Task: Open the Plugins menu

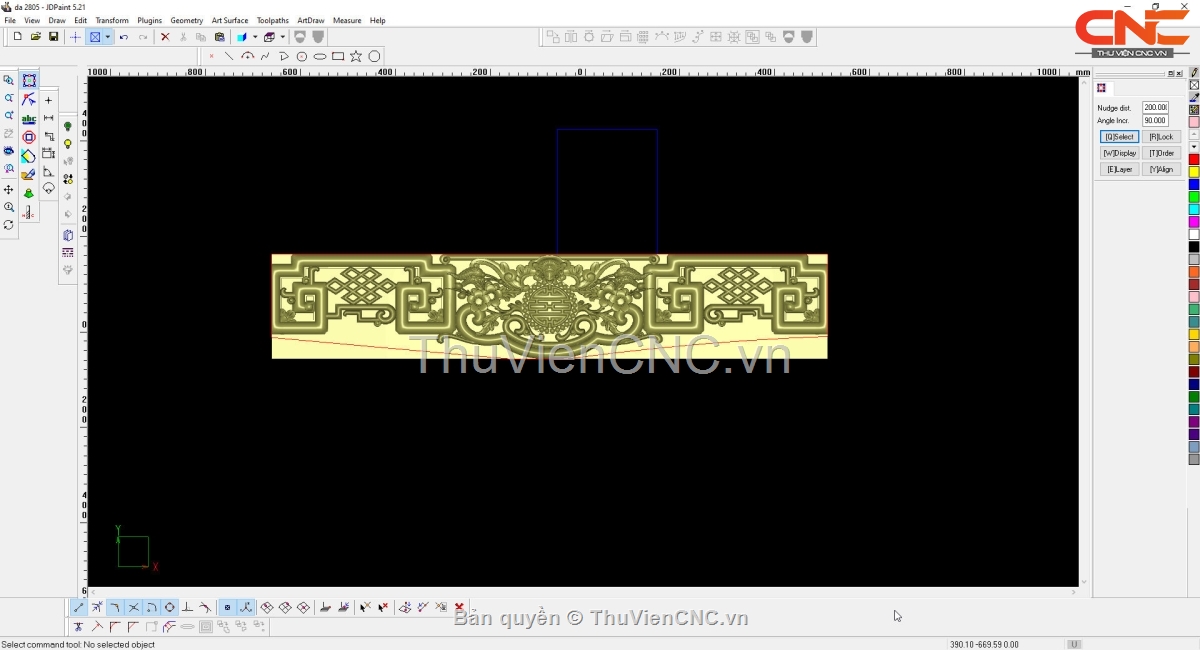Action: coord(149,20)
